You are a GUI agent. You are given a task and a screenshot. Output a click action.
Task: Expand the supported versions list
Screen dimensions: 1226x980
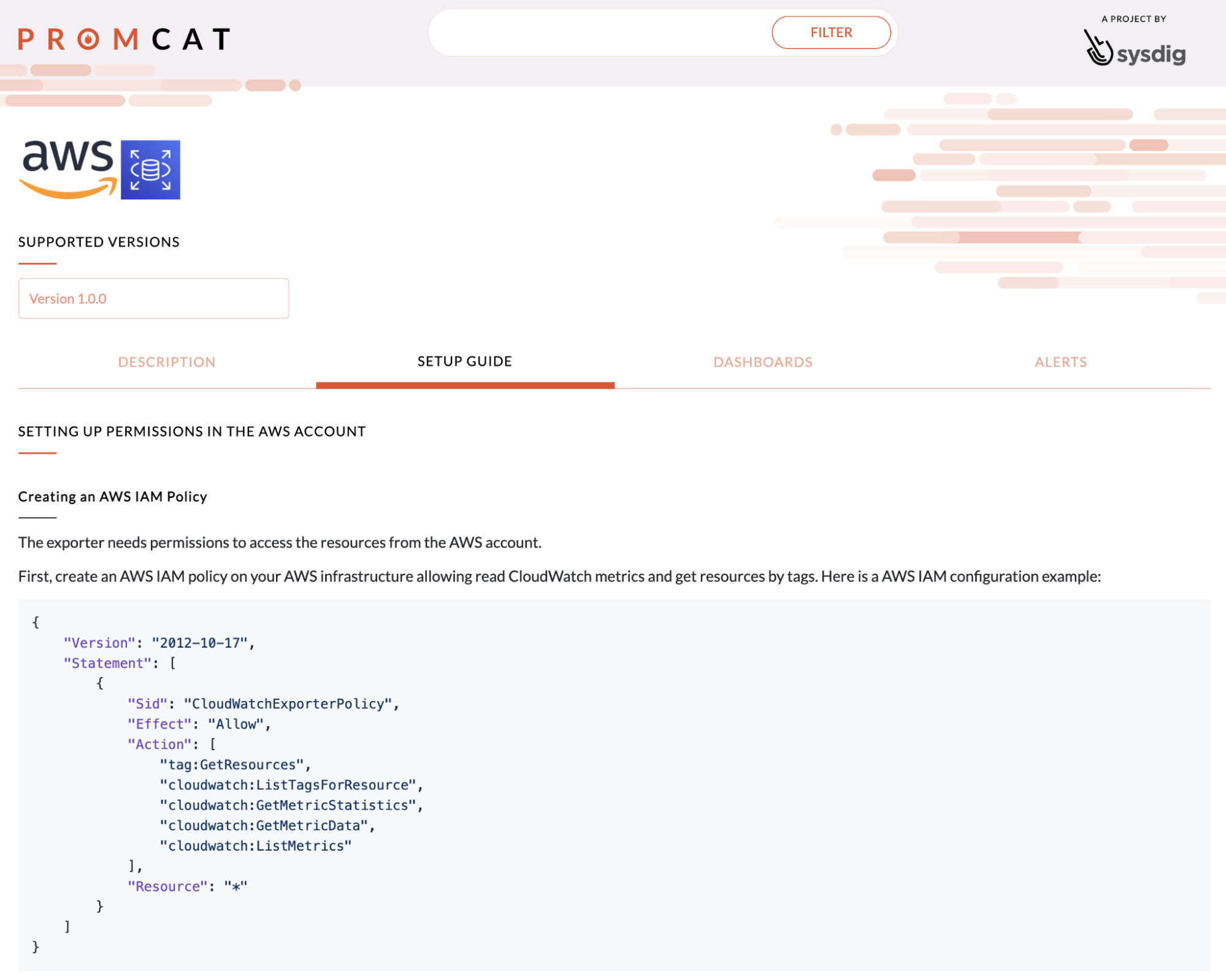coord(153,299)
